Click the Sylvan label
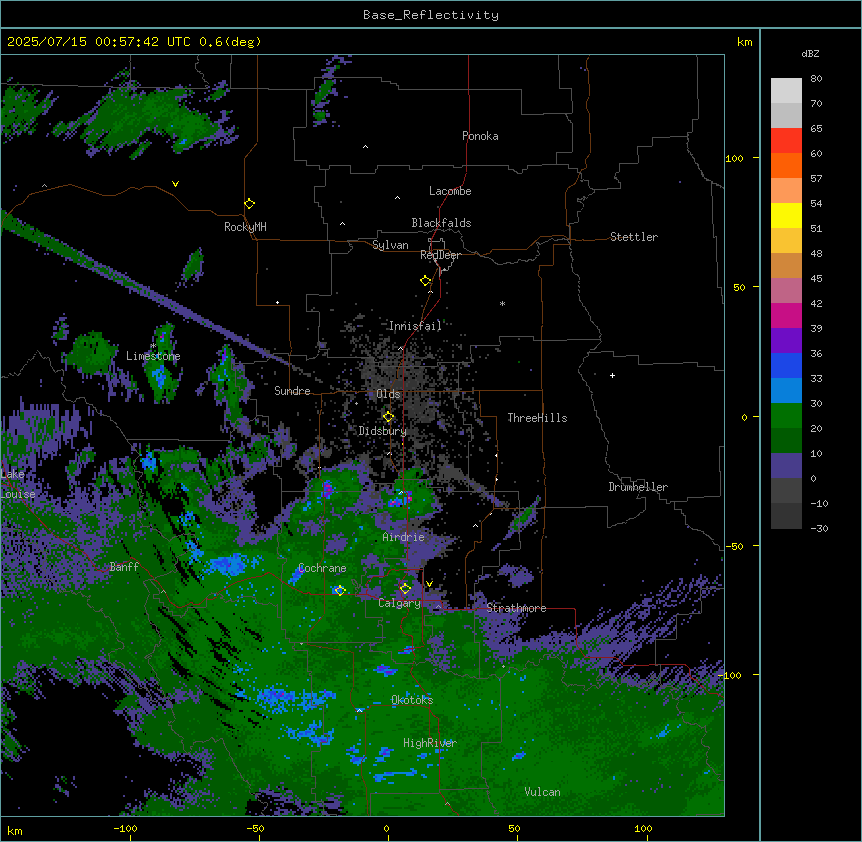Screen dimensions: 862x842 (x=390, y=245)
